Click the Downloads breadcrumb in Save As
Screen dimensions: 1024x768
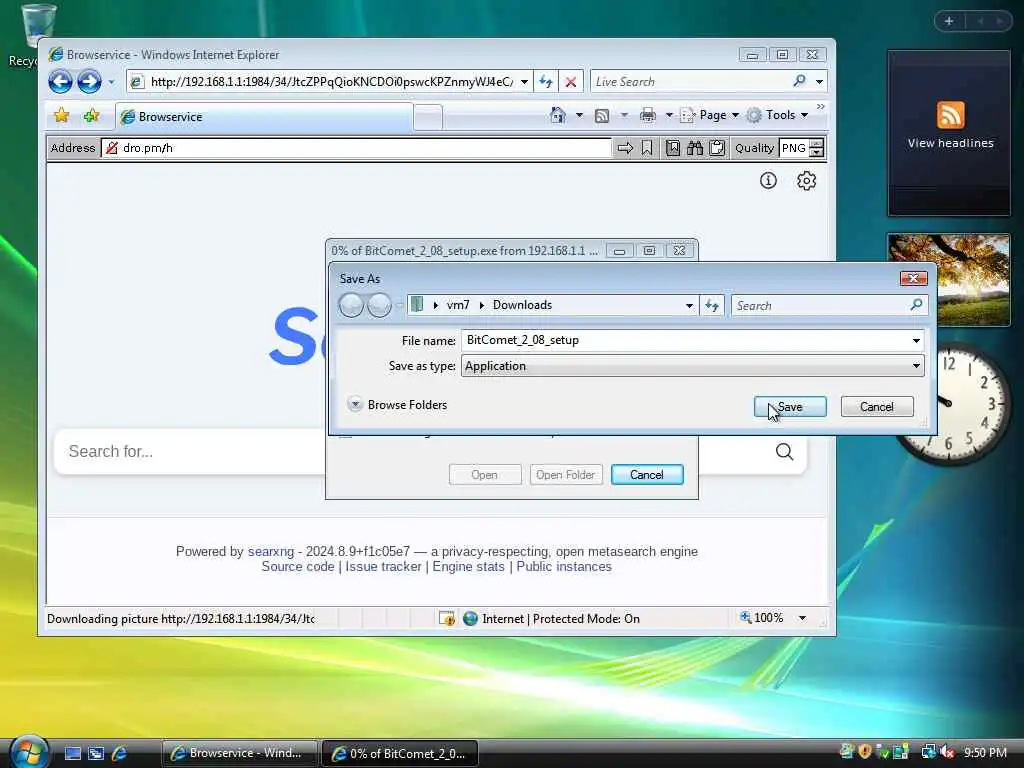pyautogui.click(x=522, y=305)
